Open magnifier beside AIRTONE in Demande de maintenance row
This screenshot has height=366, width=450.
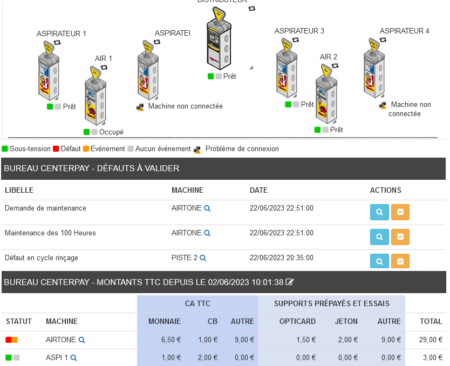207,209
